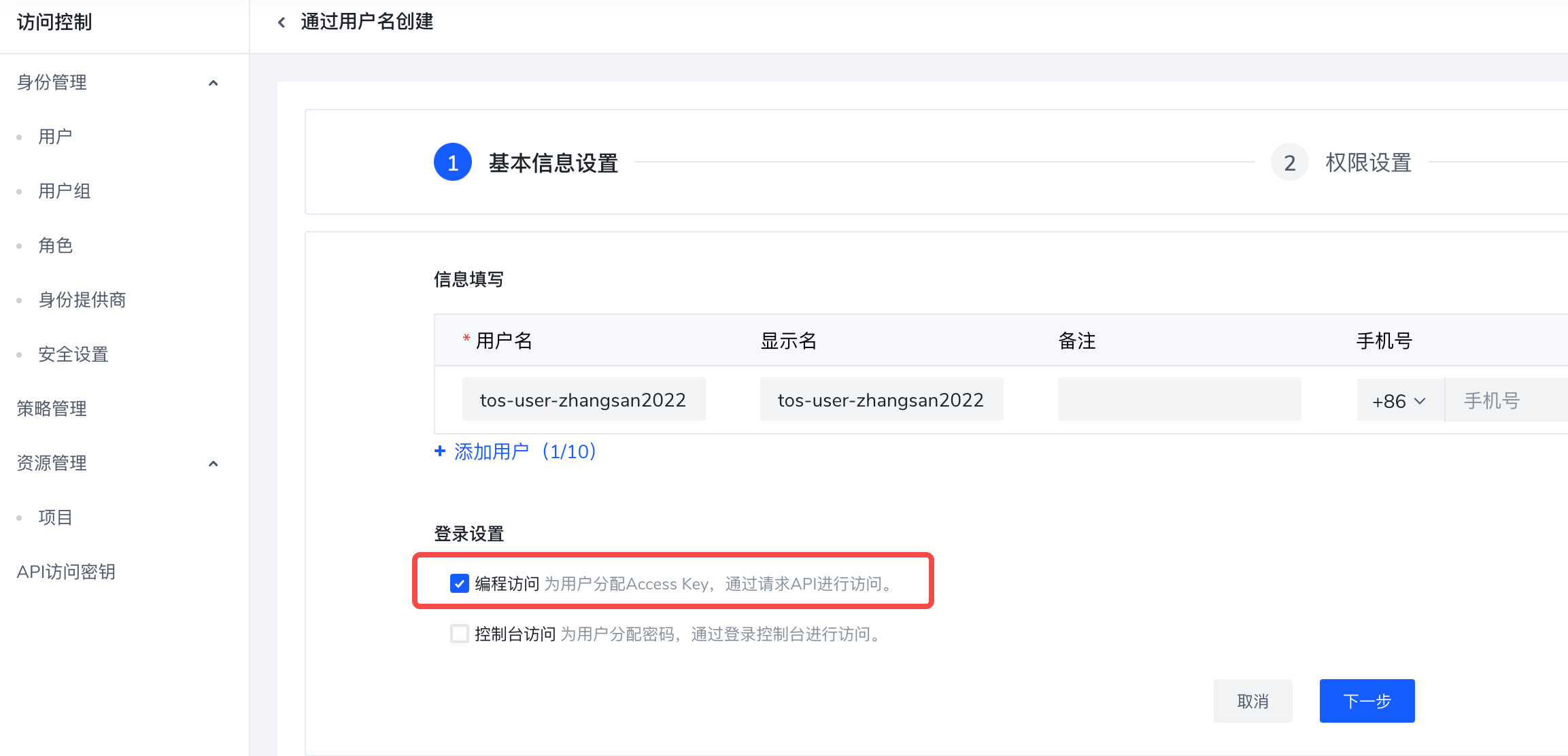
Task: Click the step 1 circle for 基本信息设置
Action: (x=452, y=162)
